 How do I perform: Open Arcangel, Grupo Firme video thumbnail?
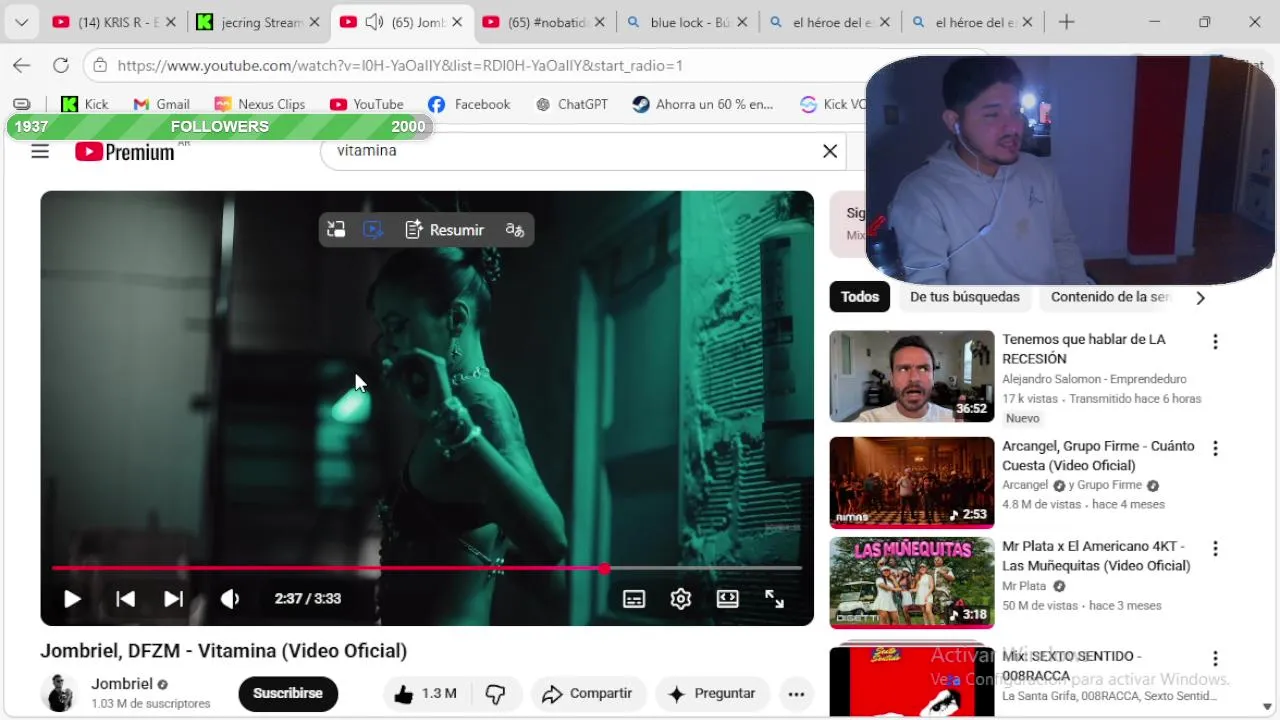pyautogui.click(x=912, y=482)
